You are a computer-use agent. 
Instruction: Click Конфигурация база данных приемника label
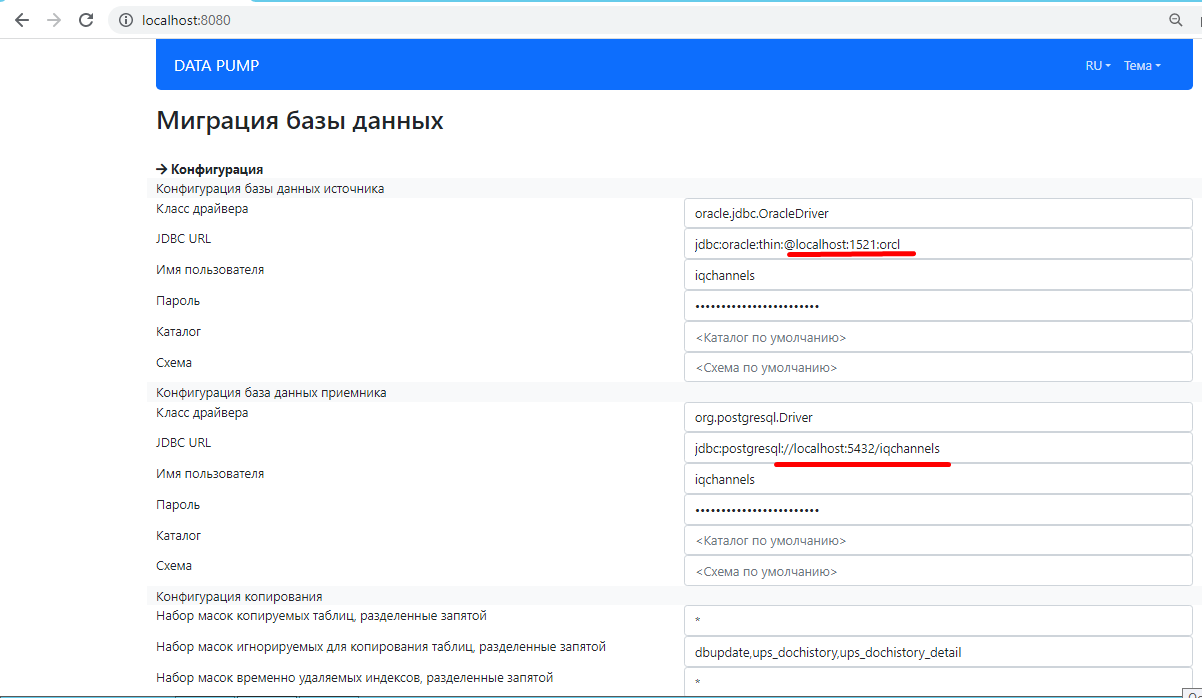[x=271, y=392]
